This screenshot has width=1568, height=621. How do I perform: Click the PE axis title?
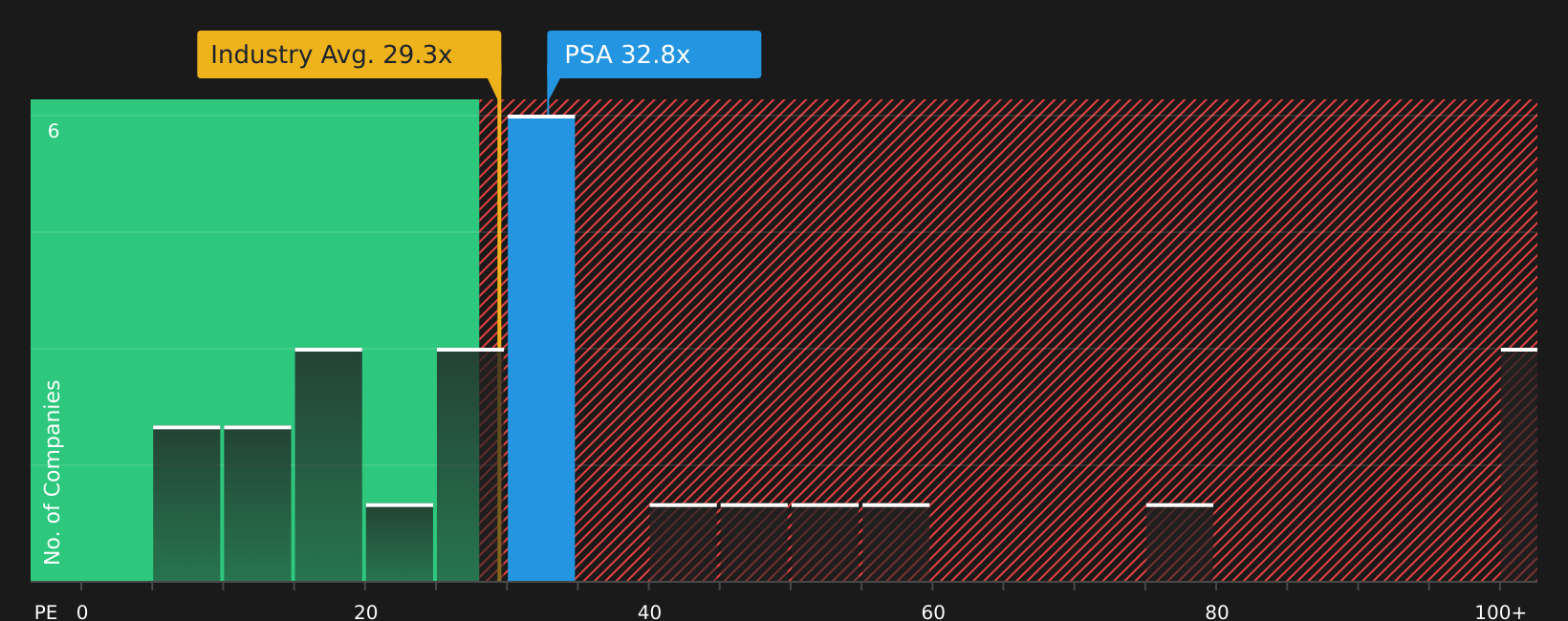46,612
